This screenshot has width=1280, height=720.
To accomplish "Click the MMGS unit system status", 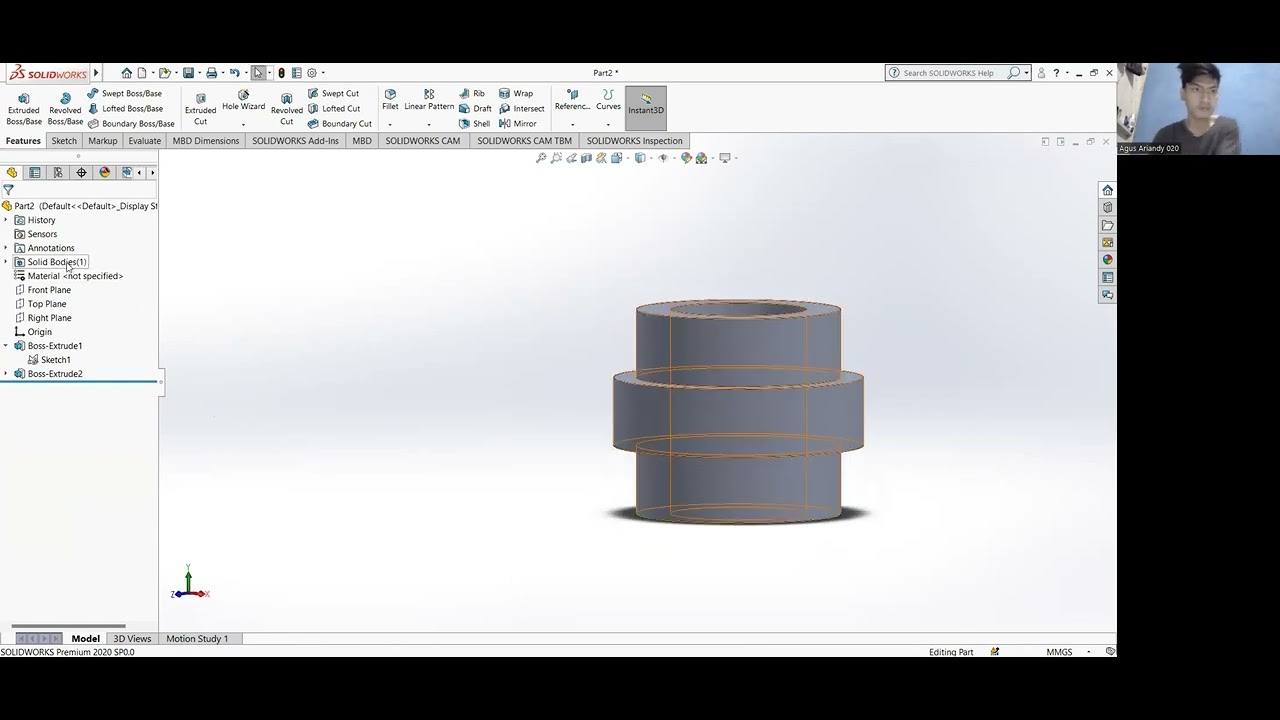I will coord(1059,652).
